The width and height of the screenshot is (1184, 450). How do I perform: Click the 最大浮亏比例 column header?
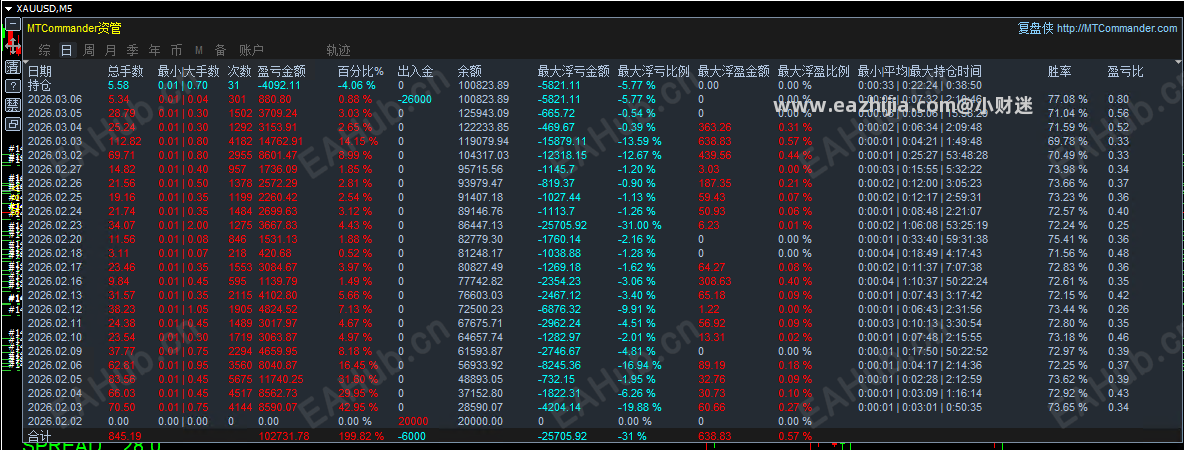[x=654, y=72]
